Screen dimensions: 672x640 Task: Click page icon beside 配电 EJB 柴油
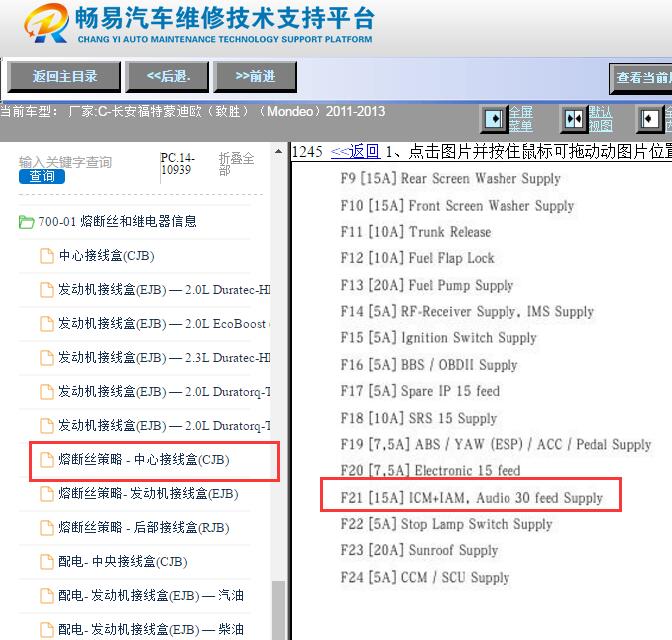(x=46, y=630)
